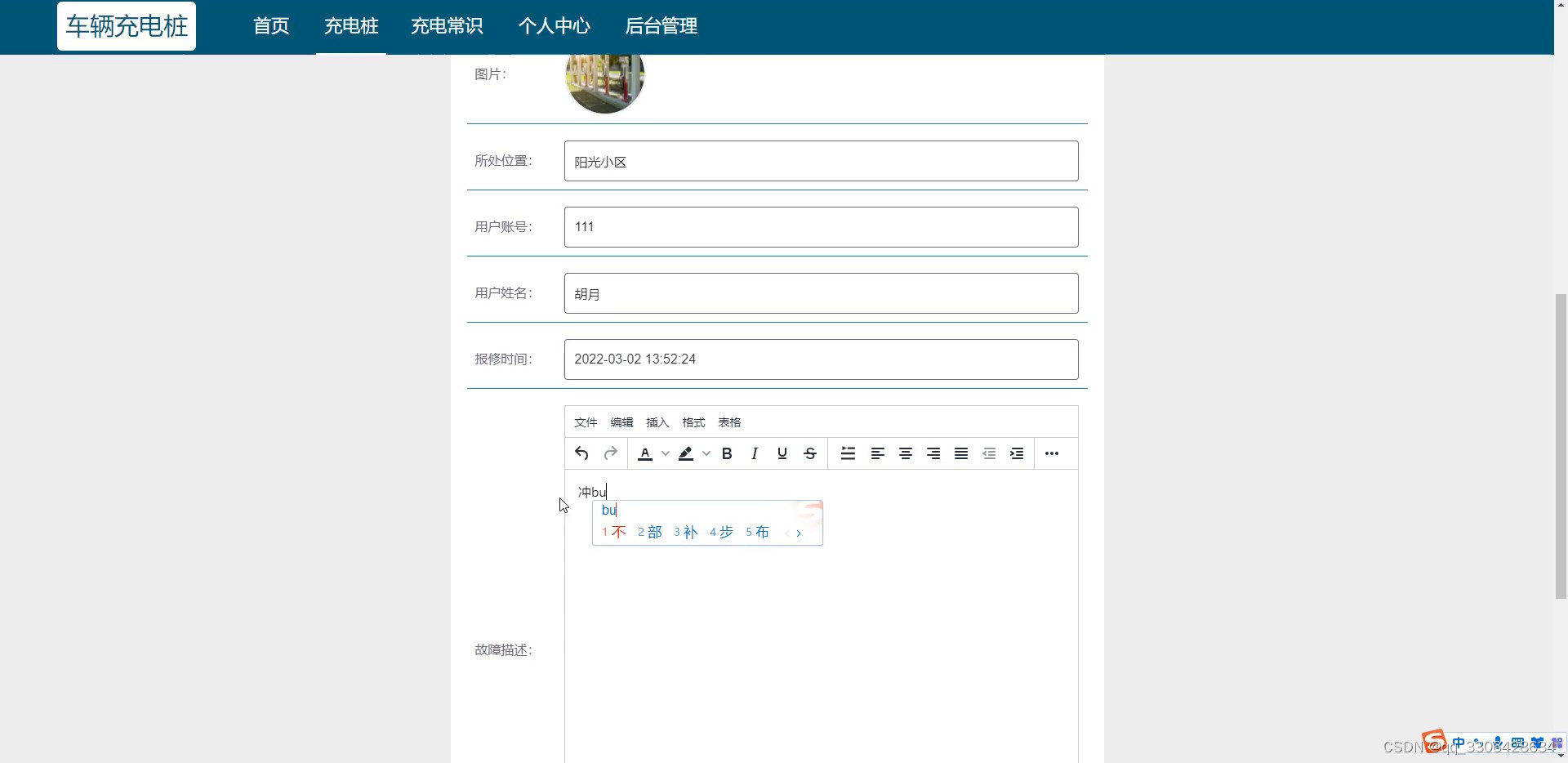Viewport: 1568px width, 763px height.
Task: Open the IME toolbox grid icon
Action: [1557, 743]
